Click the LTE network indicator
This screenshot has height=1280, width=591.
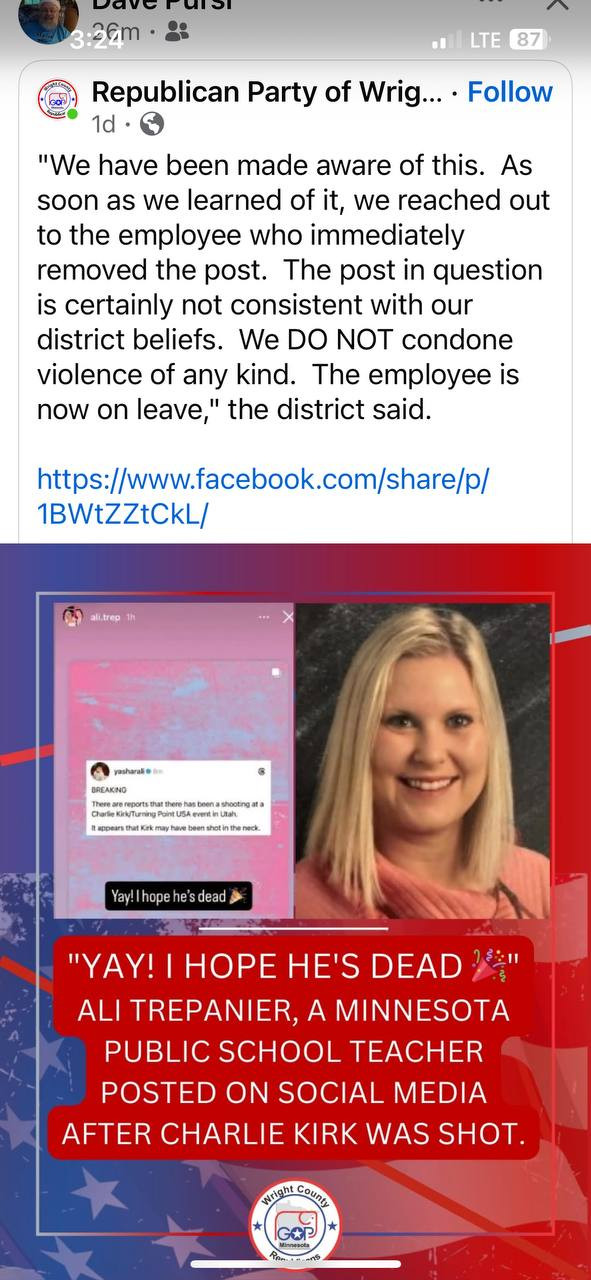(487, 40)
